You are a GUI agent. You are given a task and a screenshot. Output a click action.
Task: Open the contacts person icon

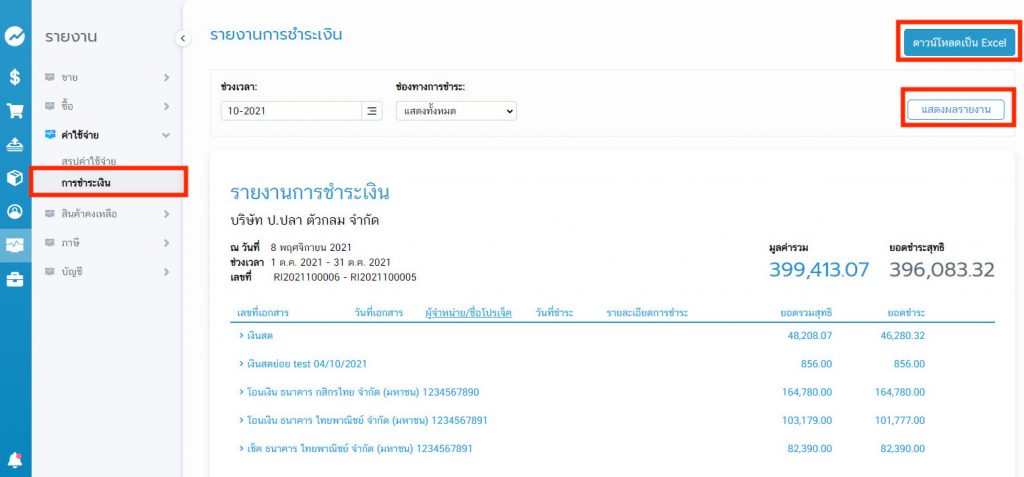15,212
